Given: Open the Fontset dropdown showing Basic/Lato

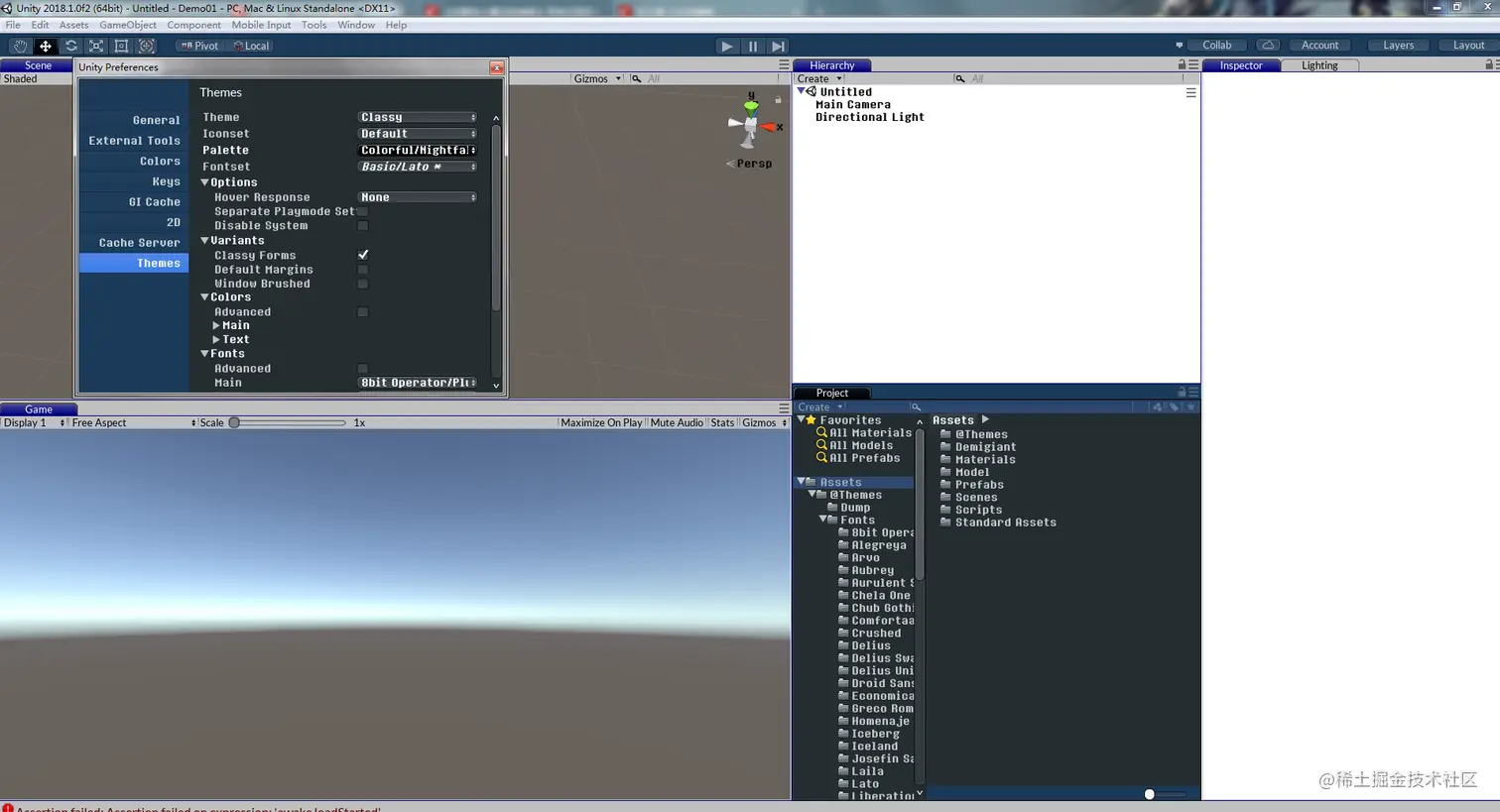Looking at the screenshot, I should [x=418, y=167].
